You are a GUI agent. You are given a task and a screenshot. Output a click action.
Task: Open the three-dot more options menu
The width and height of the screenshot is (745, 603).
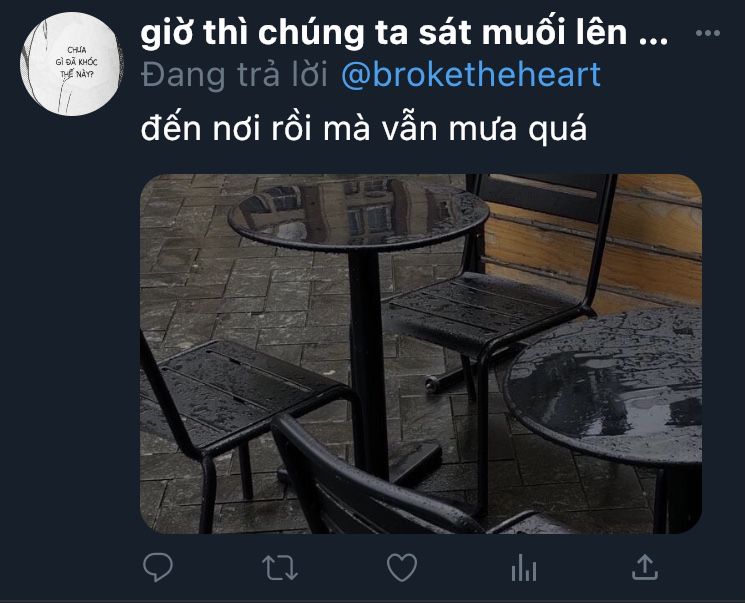708,33
